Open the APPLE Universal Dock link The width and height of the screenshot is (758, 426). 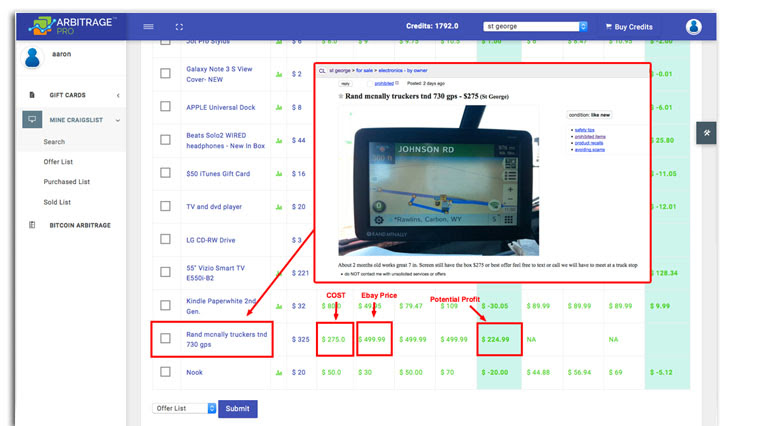click(221, 107)
